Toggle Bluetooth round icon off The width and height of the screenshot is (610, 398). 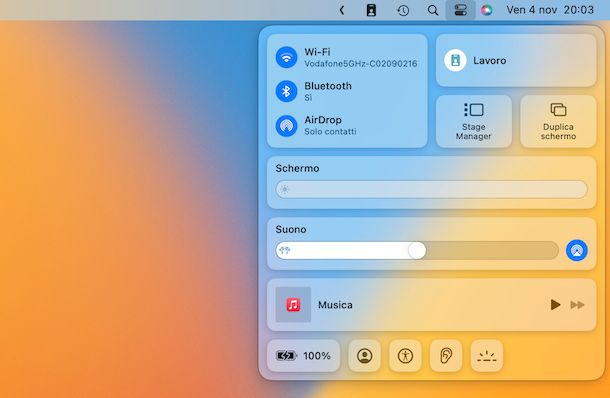click(286, 91)
